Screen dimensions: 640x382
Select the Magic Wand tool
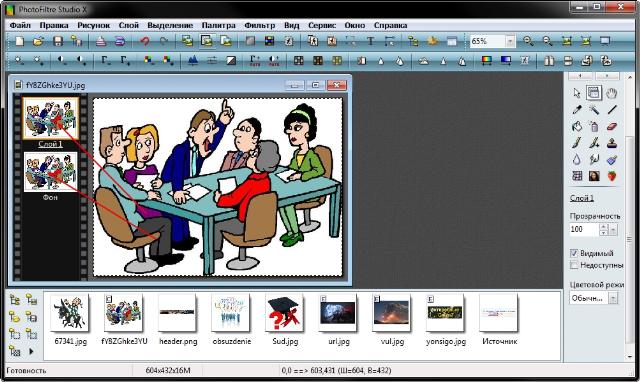594,109
